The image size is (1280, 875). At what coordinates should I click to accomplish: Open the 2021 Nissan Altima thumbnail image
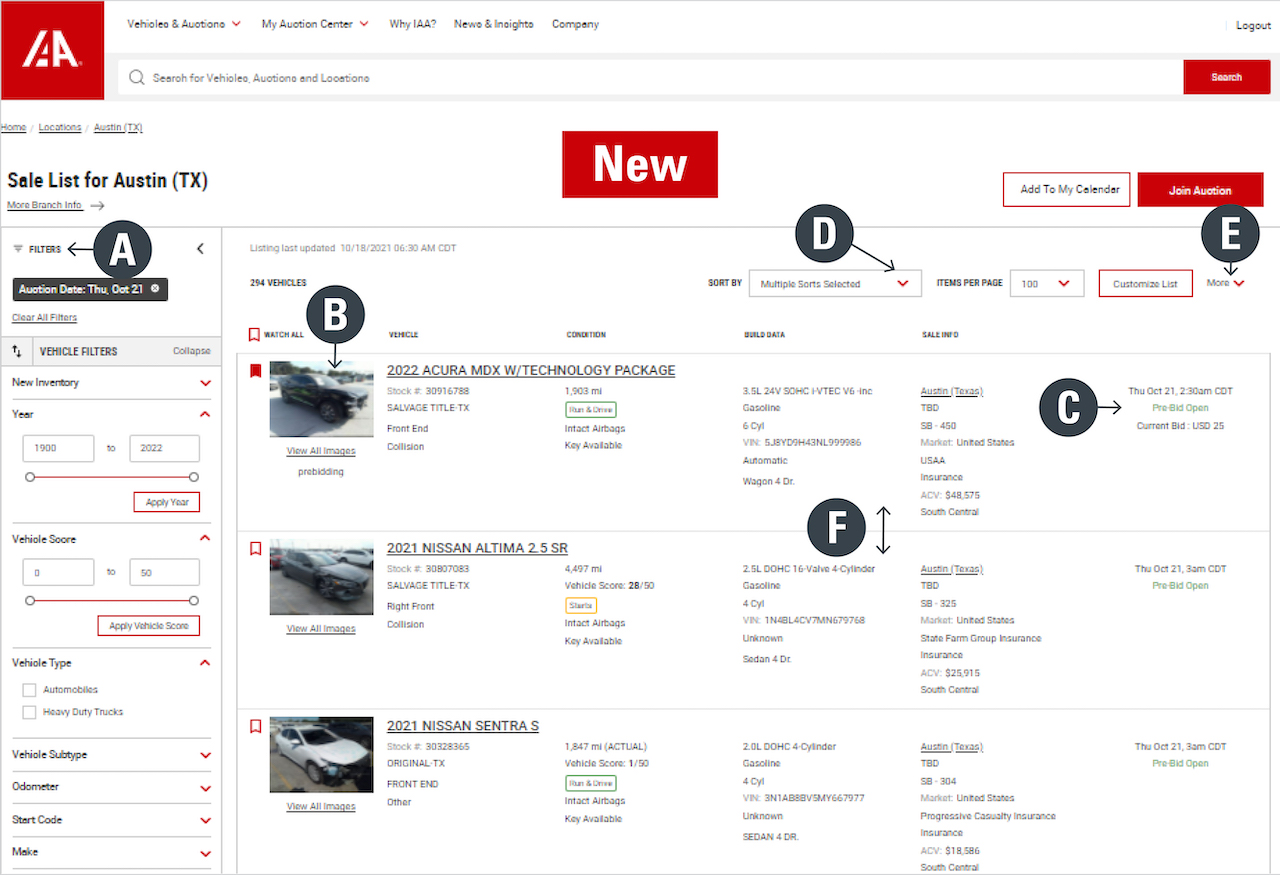[x=321, y=577]
